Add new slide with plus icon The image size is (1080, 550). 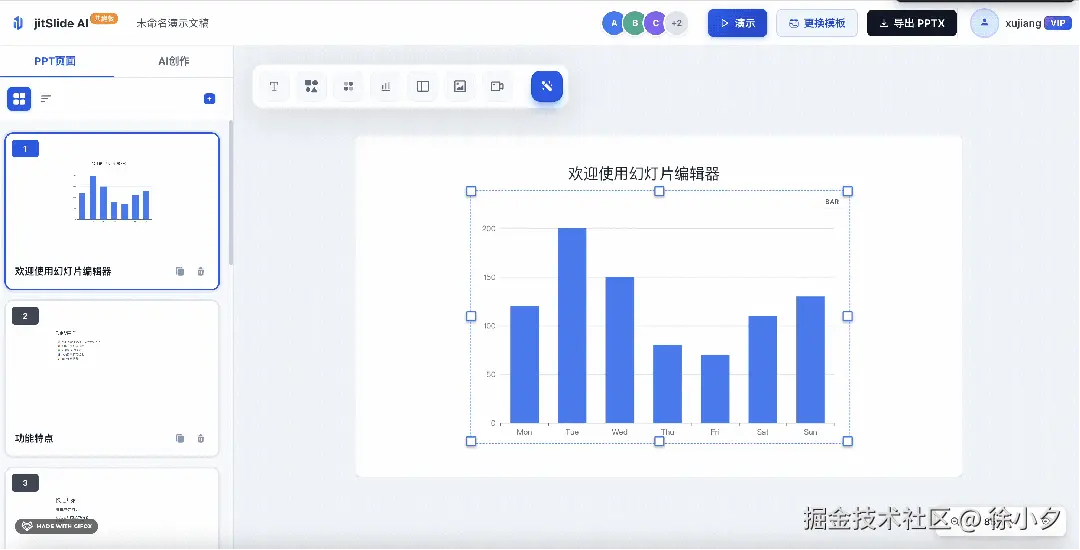tap(209, 98)
